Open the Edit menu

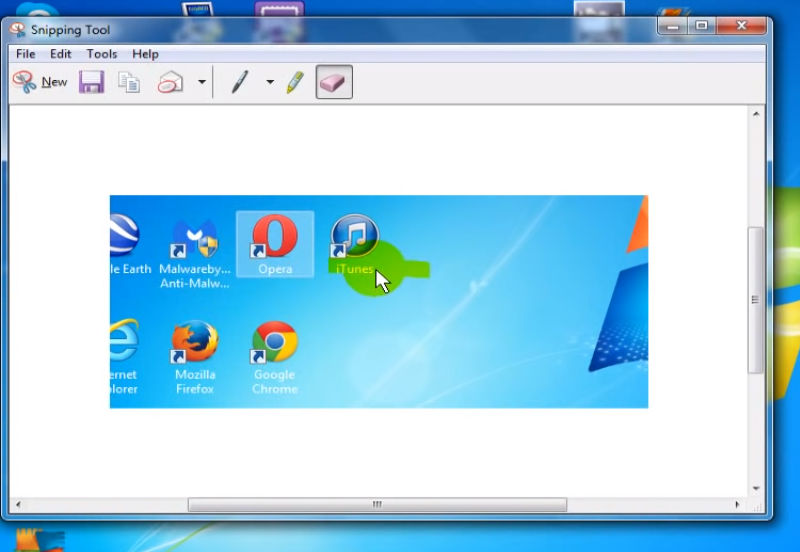[x=61, y=54]
